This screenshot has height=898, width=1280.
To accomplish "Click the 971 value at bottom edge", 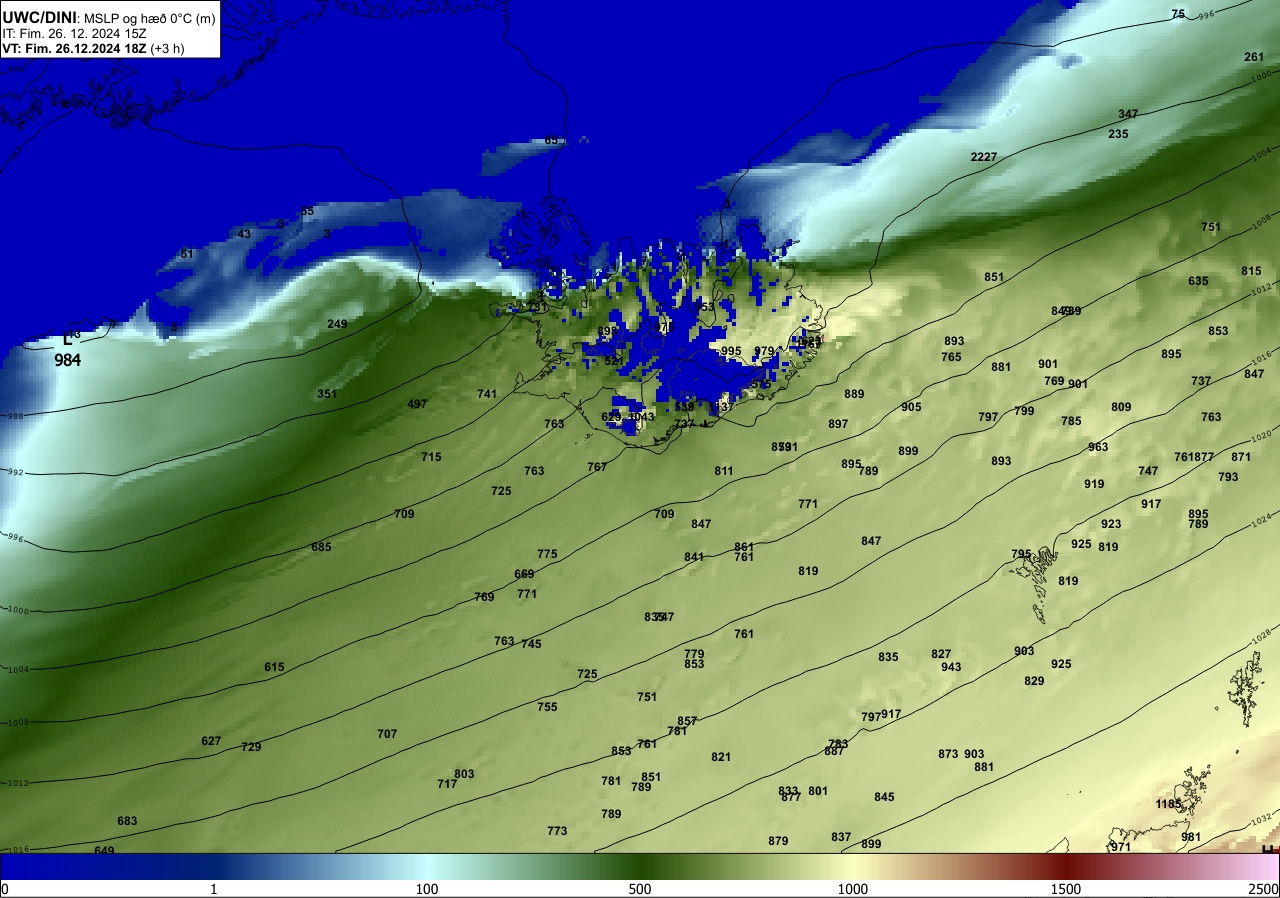I will [x=1121, y=847].
